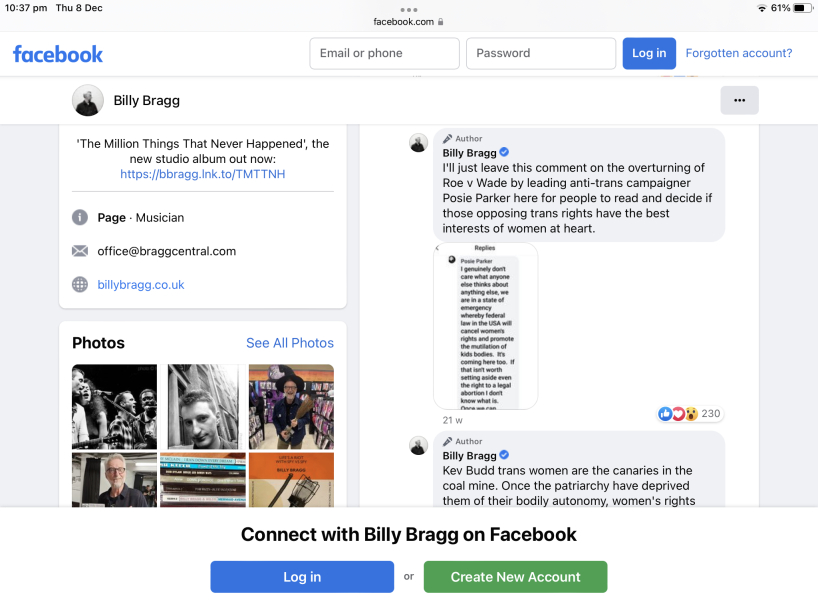Click the page info icon beside Musician
Viewport: 818px width, 600px height.
(80, 217)
